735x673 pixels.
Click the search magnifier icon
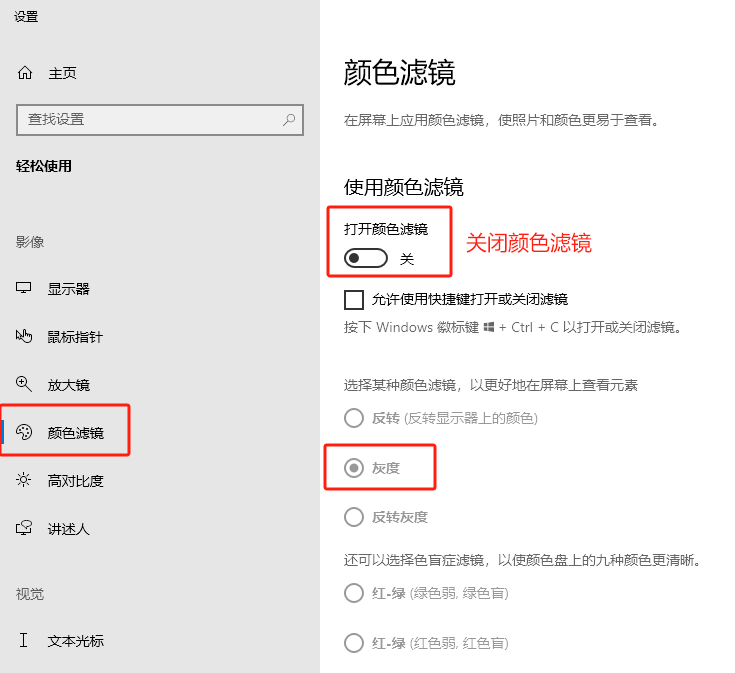pyautogui.click(x=289, y=120)
